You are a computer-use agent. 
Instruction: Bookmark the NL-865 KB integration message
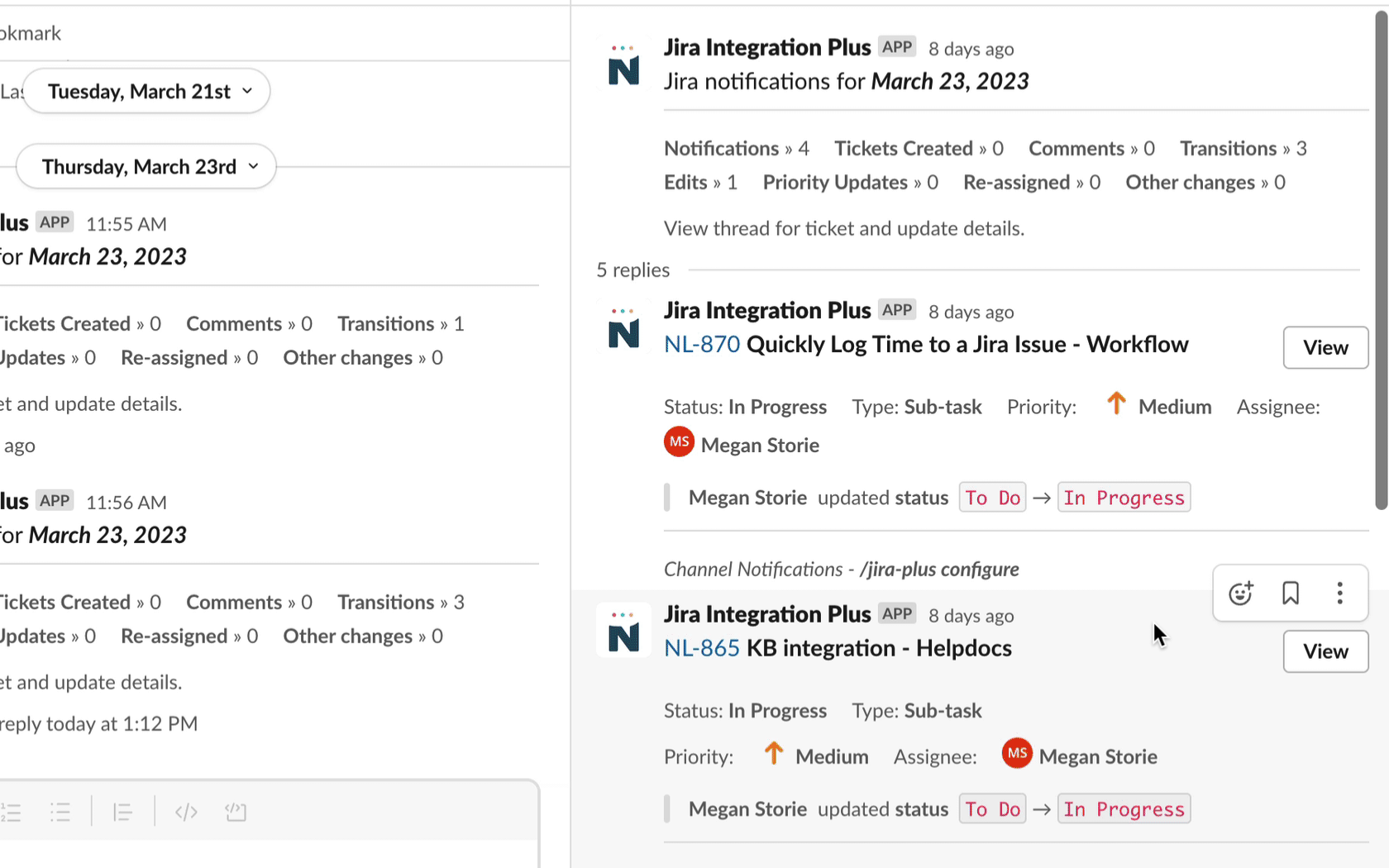(1290, 594)
